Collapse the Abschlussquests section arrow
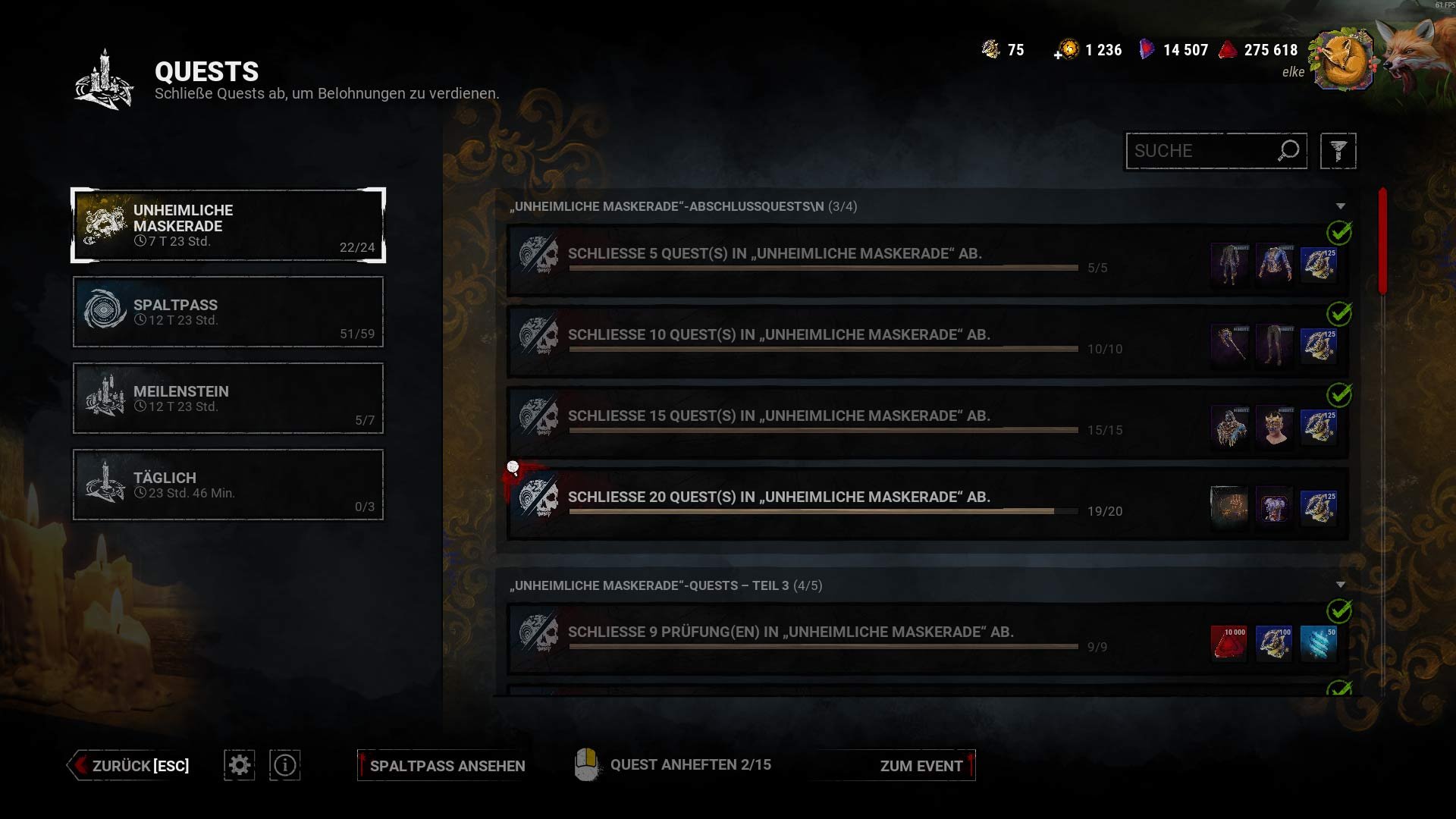The image size is (1456, 819). 1340,206
